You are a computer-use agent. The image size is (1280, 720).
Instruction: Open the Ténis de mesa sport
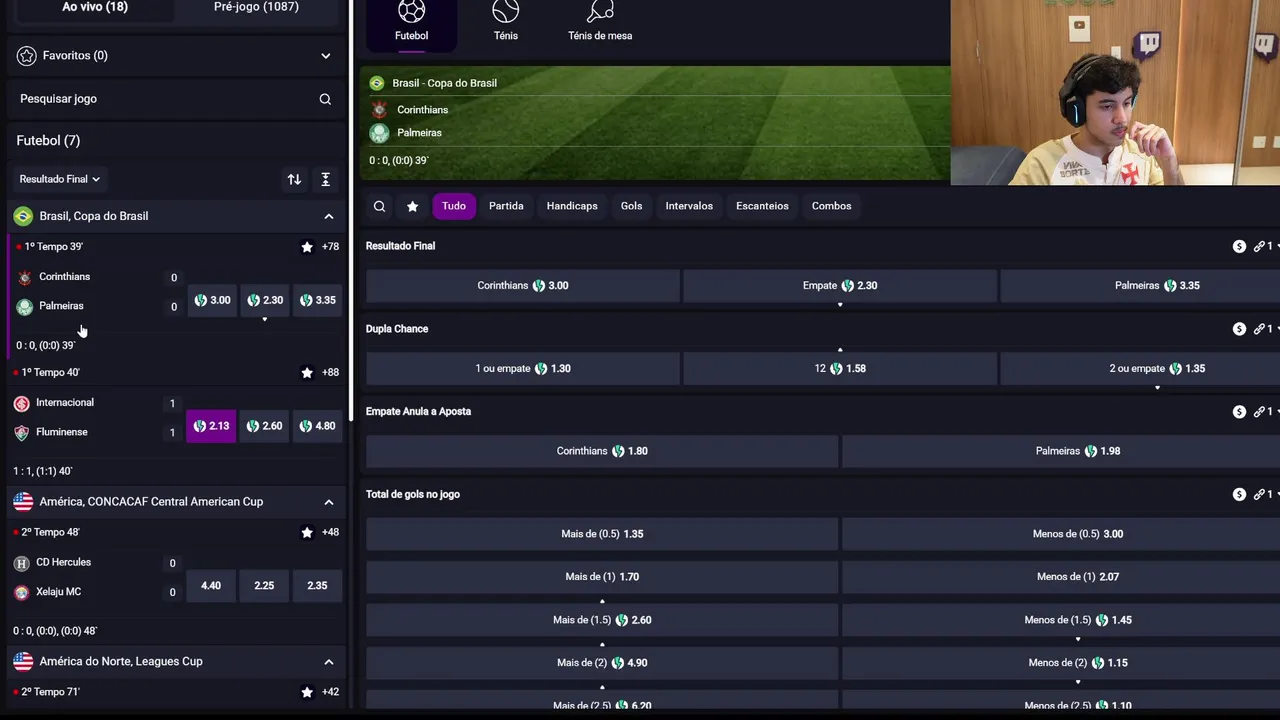pos(600,22)
